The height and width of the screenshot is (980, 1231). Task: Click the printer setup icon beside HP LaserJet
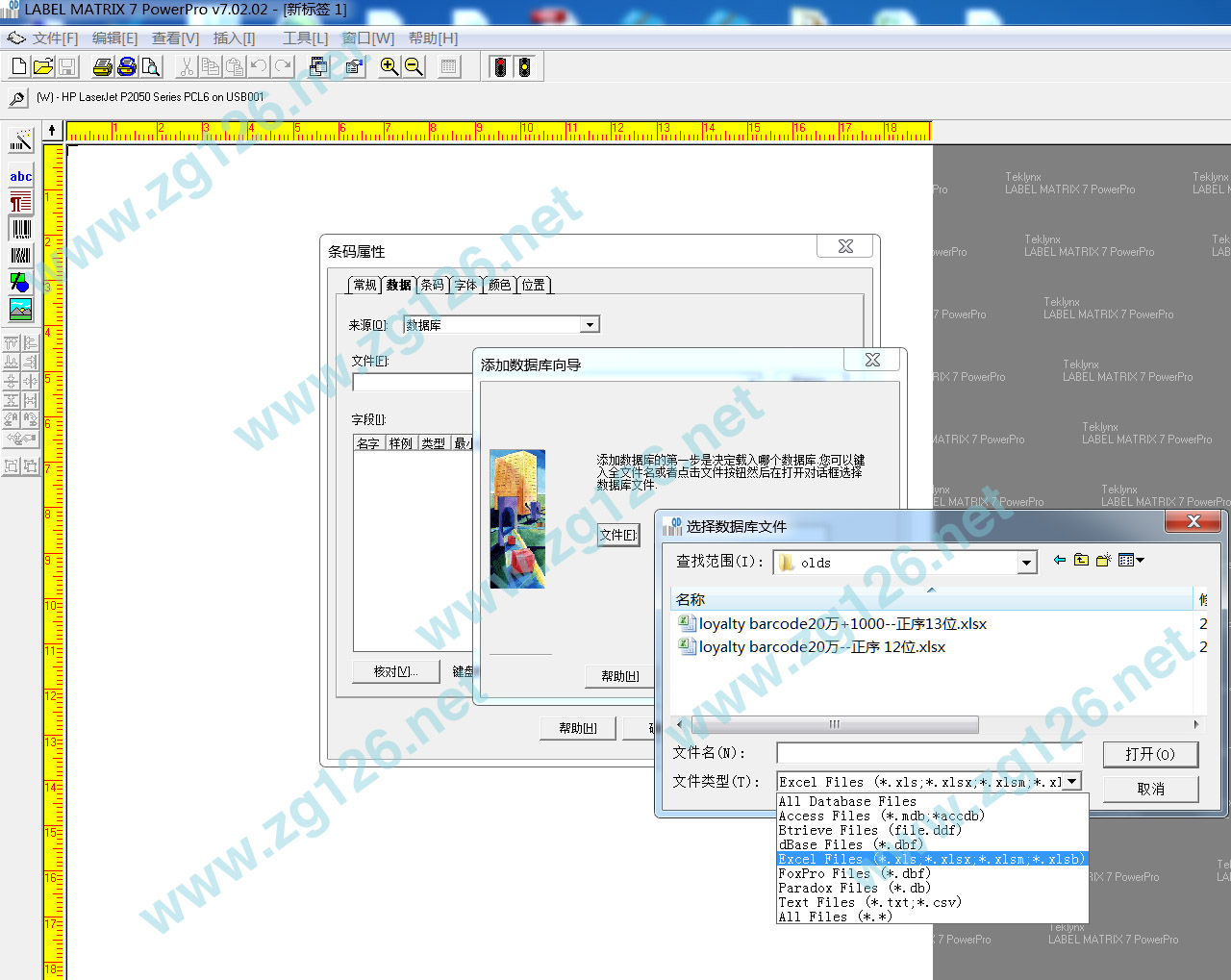click(x=17, y=98)
